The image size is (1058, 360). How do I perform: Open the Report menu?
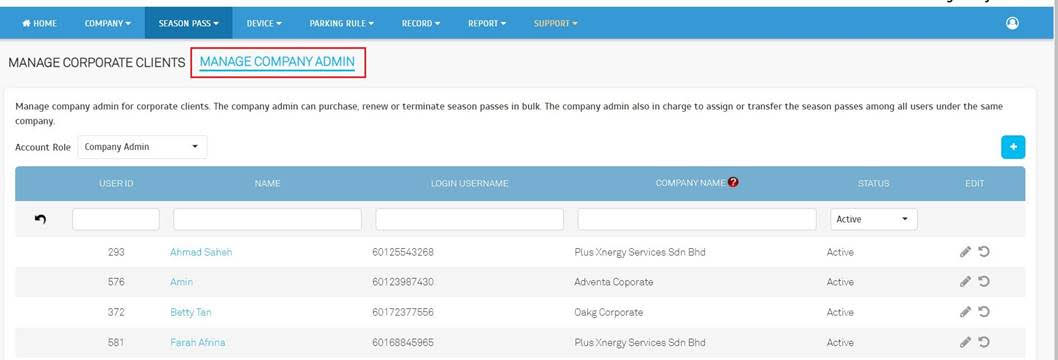(486, 23)
